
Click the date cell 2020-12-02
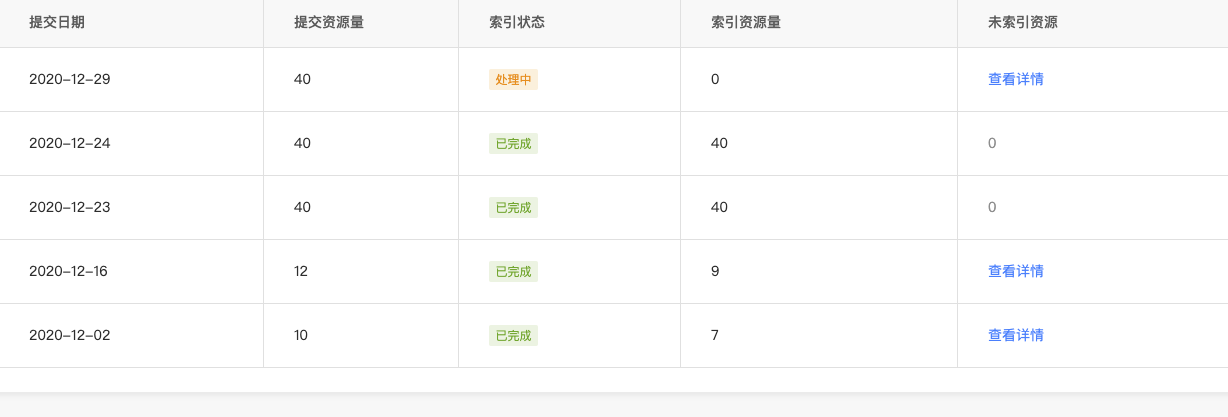coord(70,335)
